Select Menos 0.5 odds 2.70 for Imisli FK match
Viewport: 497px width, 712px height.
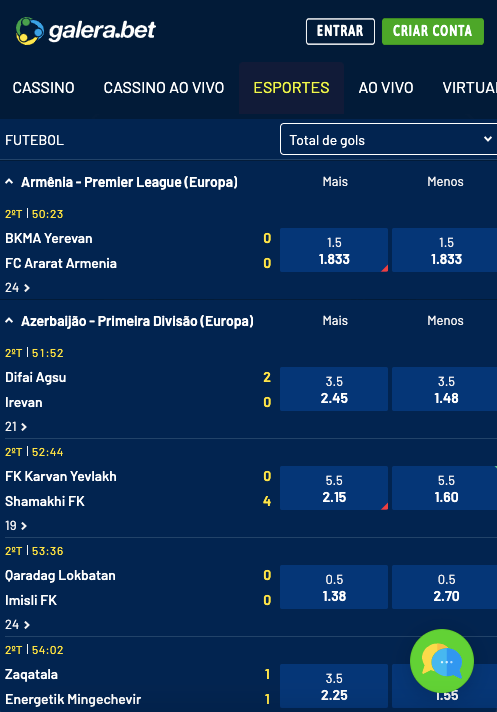coord(444,587)
